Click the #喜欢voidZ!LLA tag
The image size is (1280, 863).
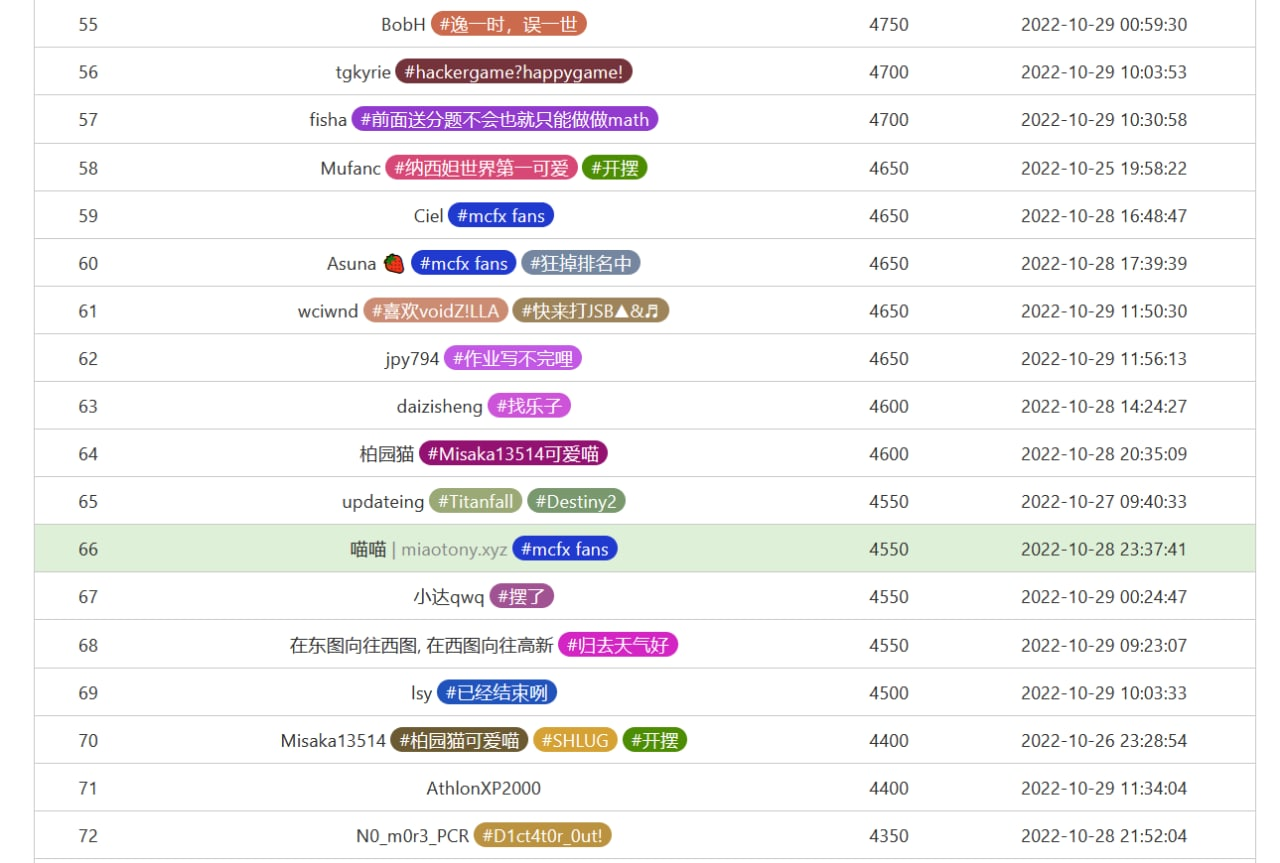[x=435, y=311]
